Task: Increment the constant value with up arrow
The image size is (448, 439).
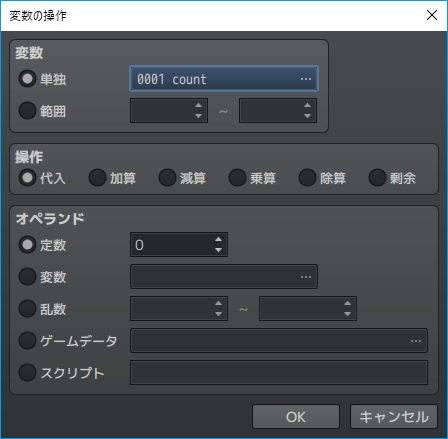Action: 219,239
